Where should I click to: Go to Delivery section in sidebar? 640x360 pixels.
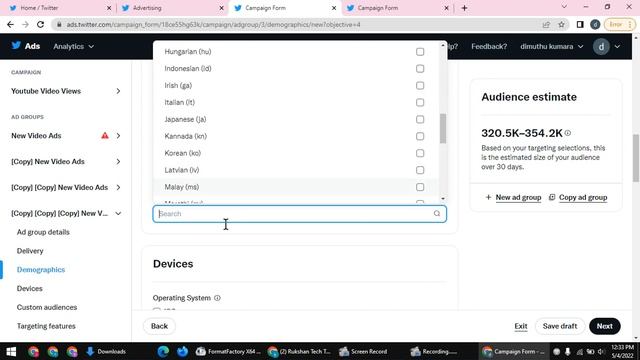(30, 251)
